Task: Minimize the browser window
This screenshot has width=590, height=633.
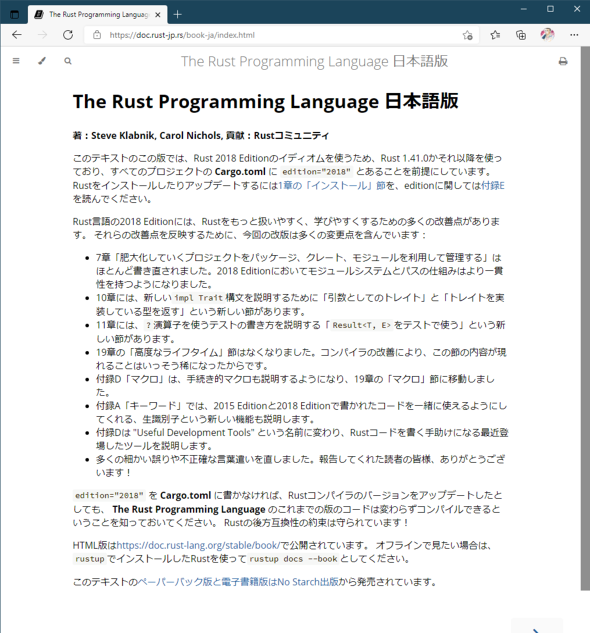Action: [x=524, y=9]
